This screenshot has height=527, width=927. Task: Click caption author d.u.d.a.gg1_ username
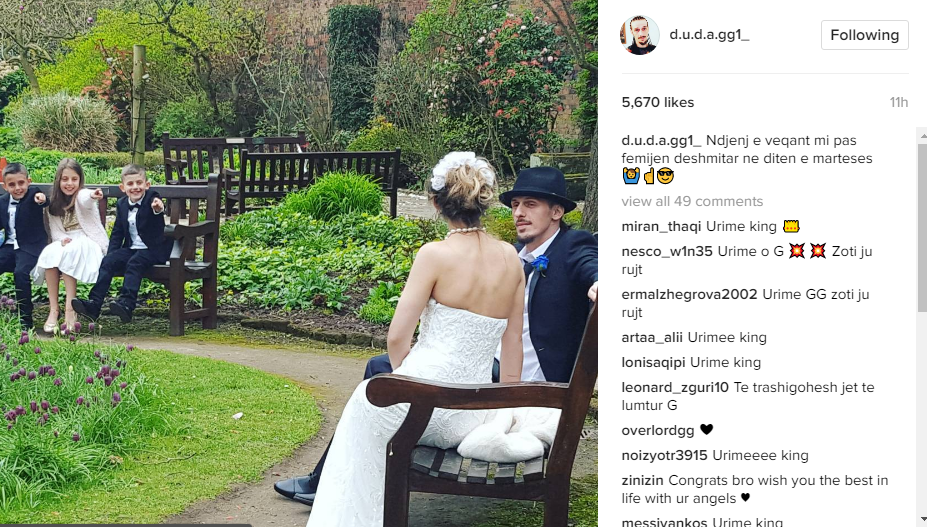pos(661,141)
